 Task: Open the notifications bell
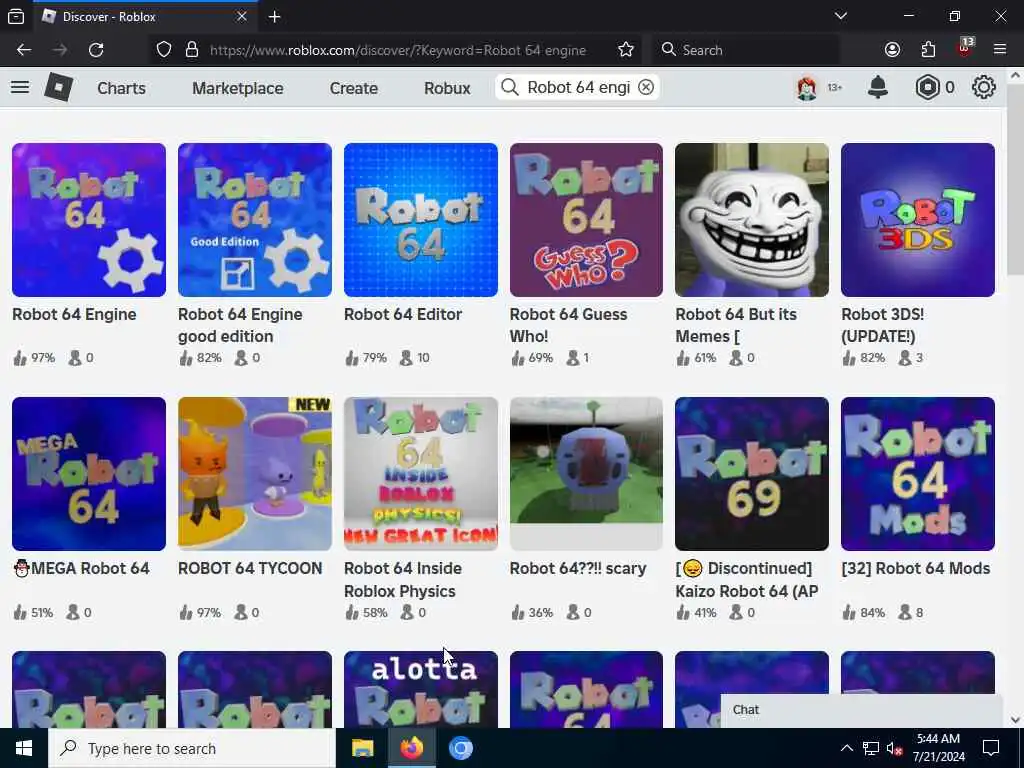click(x=878, y=87)
